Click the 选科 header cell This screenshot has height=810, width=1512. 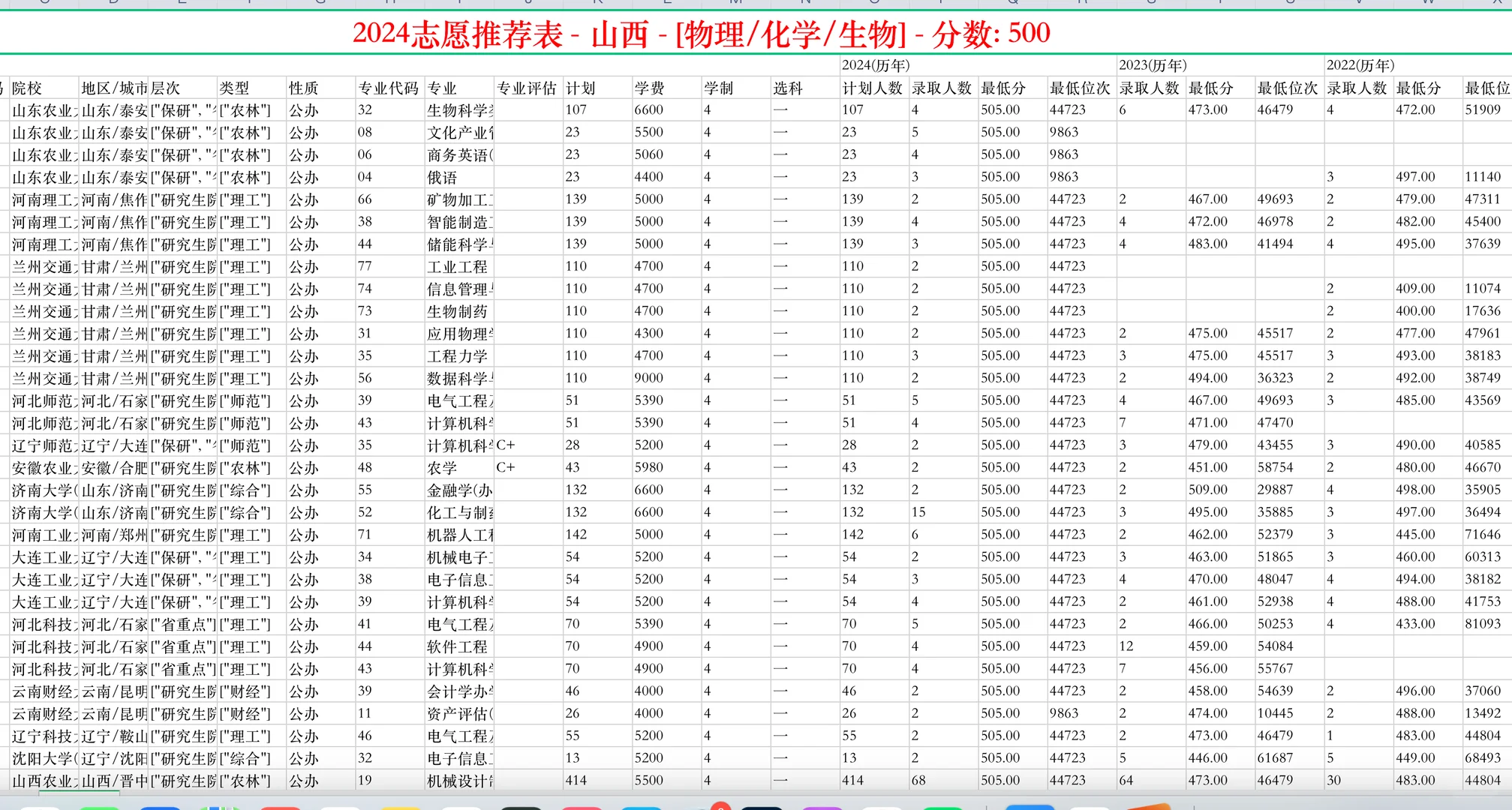coord(789,87)
